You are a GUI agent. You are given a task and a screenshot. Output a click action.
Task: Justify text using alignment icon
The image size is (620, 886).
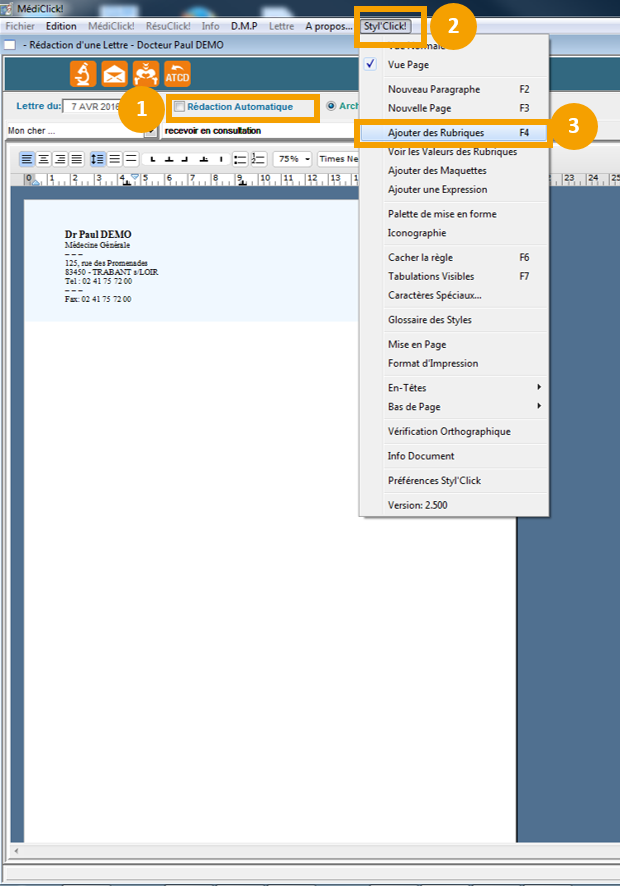click(76, 159)
